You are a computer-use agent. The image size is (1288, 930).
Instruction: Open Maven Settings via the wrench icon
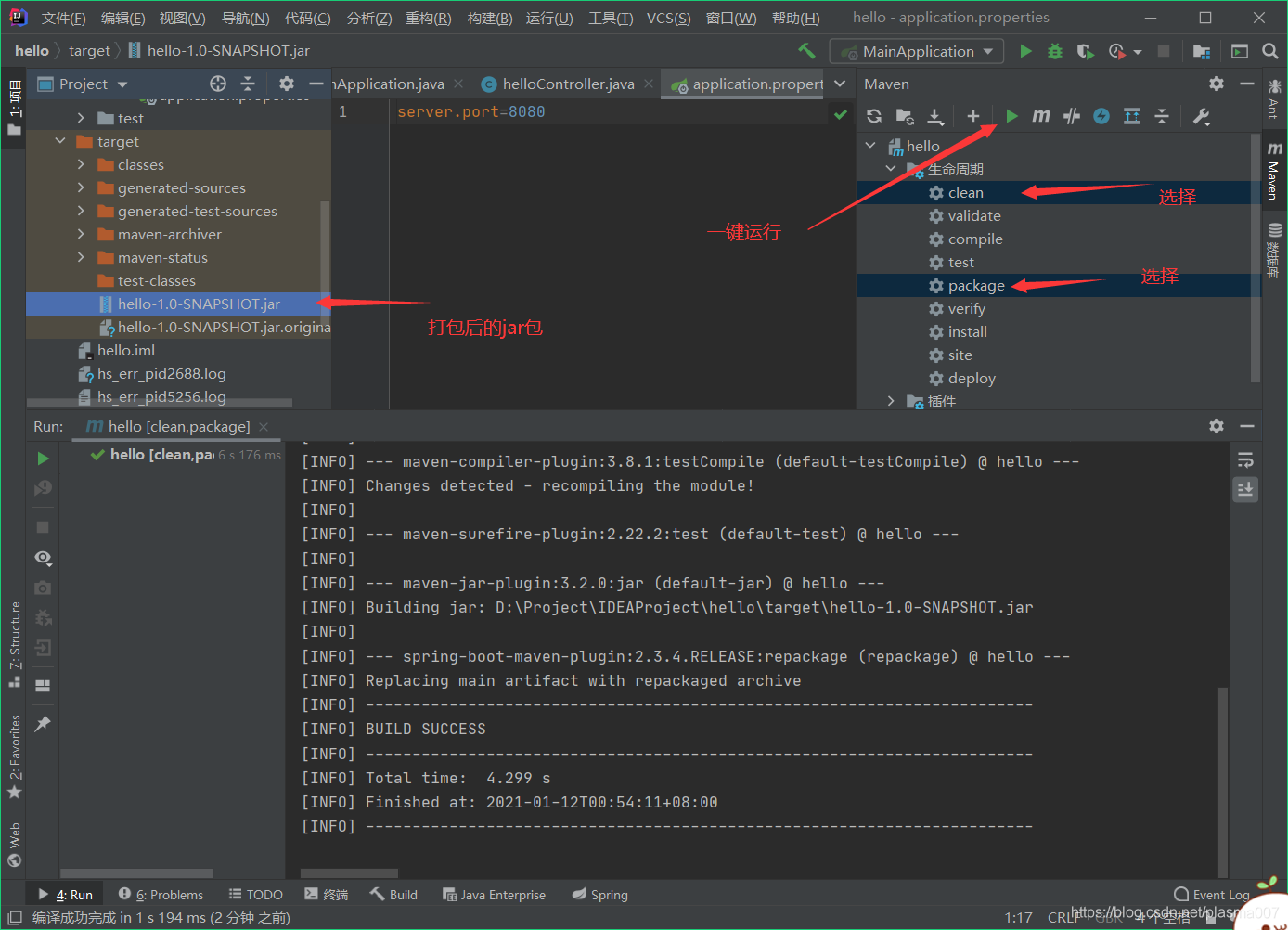(1201, 116)
